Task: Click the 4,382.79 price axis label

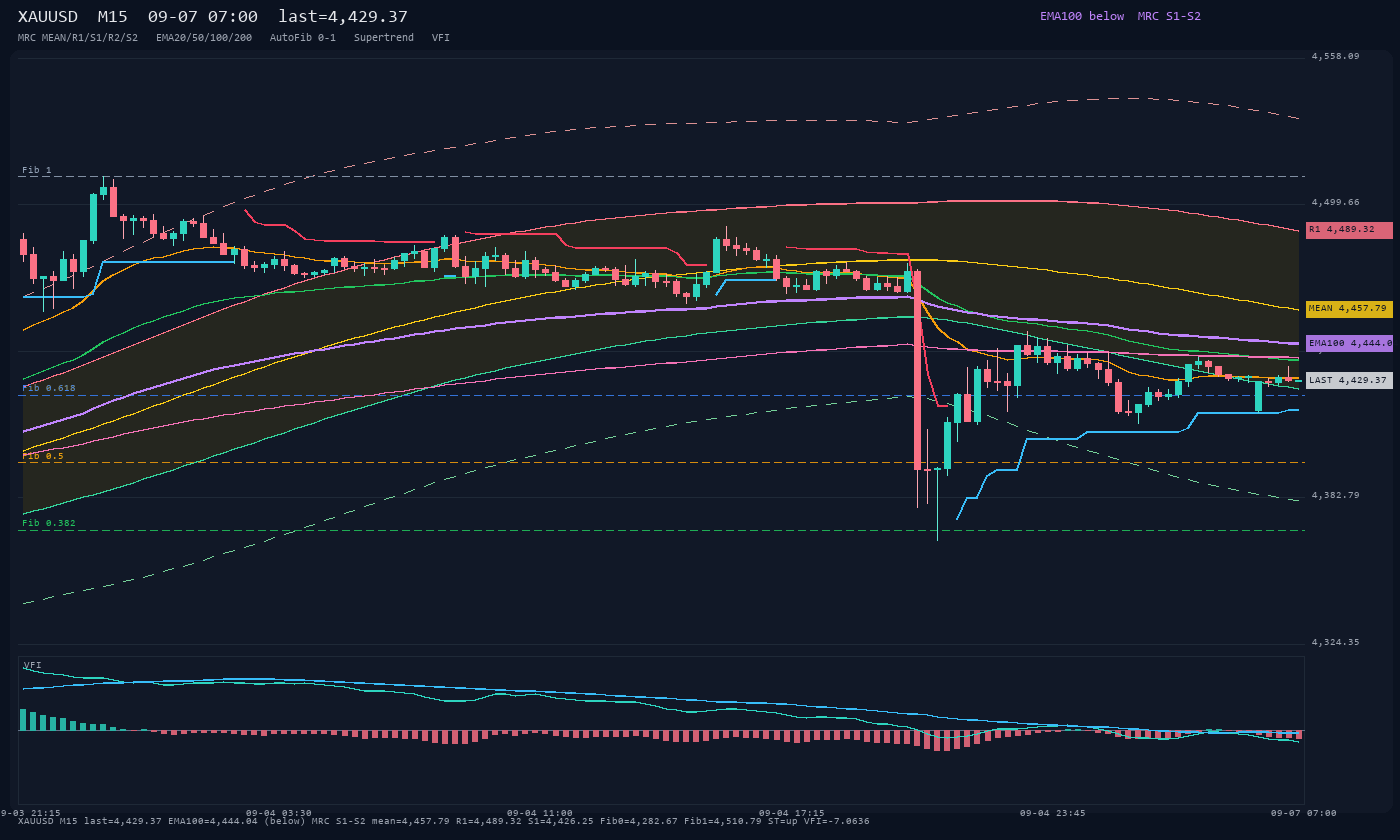Action: pos(1336,495)
